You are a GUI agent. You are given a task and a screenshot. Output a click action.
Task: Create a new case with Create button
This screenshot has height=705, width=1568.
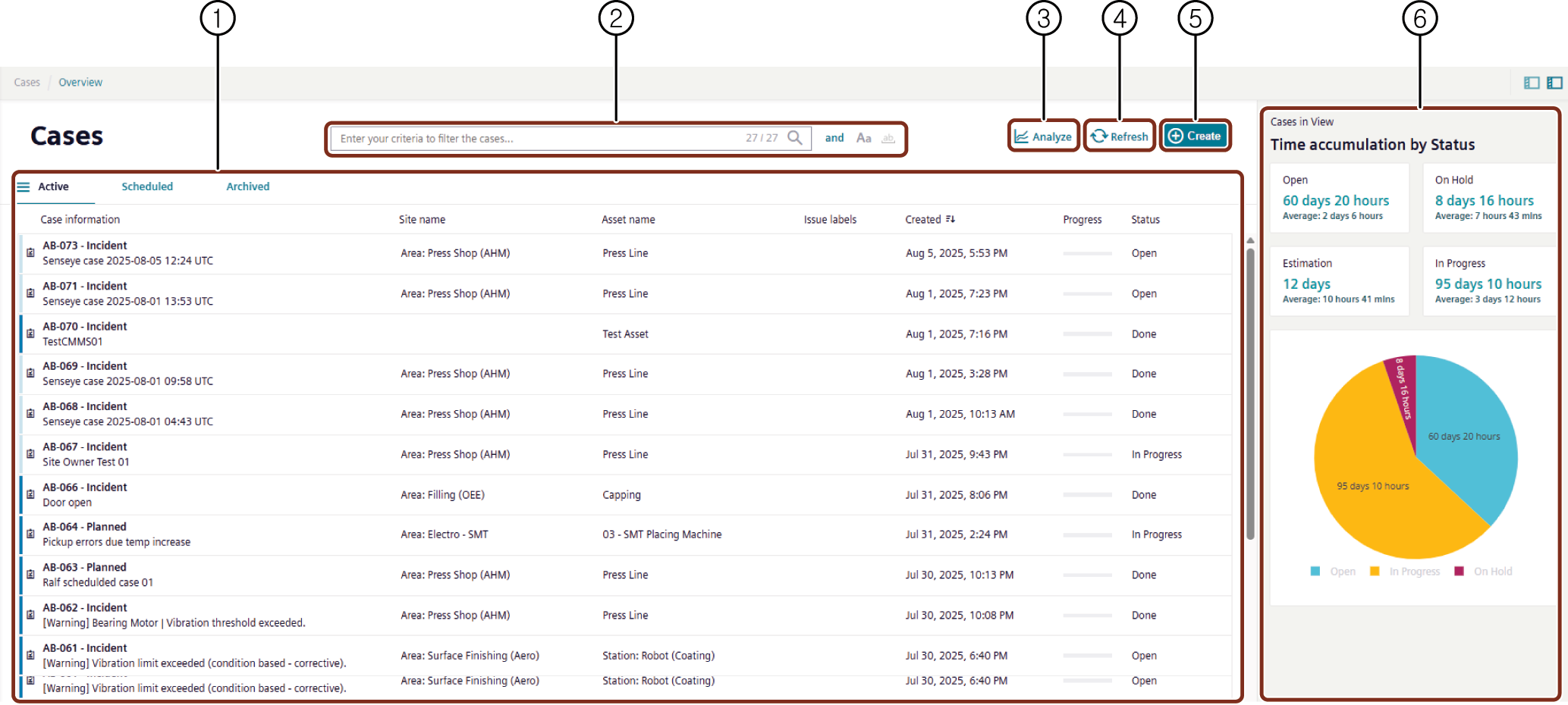(x=1195, y=136)
